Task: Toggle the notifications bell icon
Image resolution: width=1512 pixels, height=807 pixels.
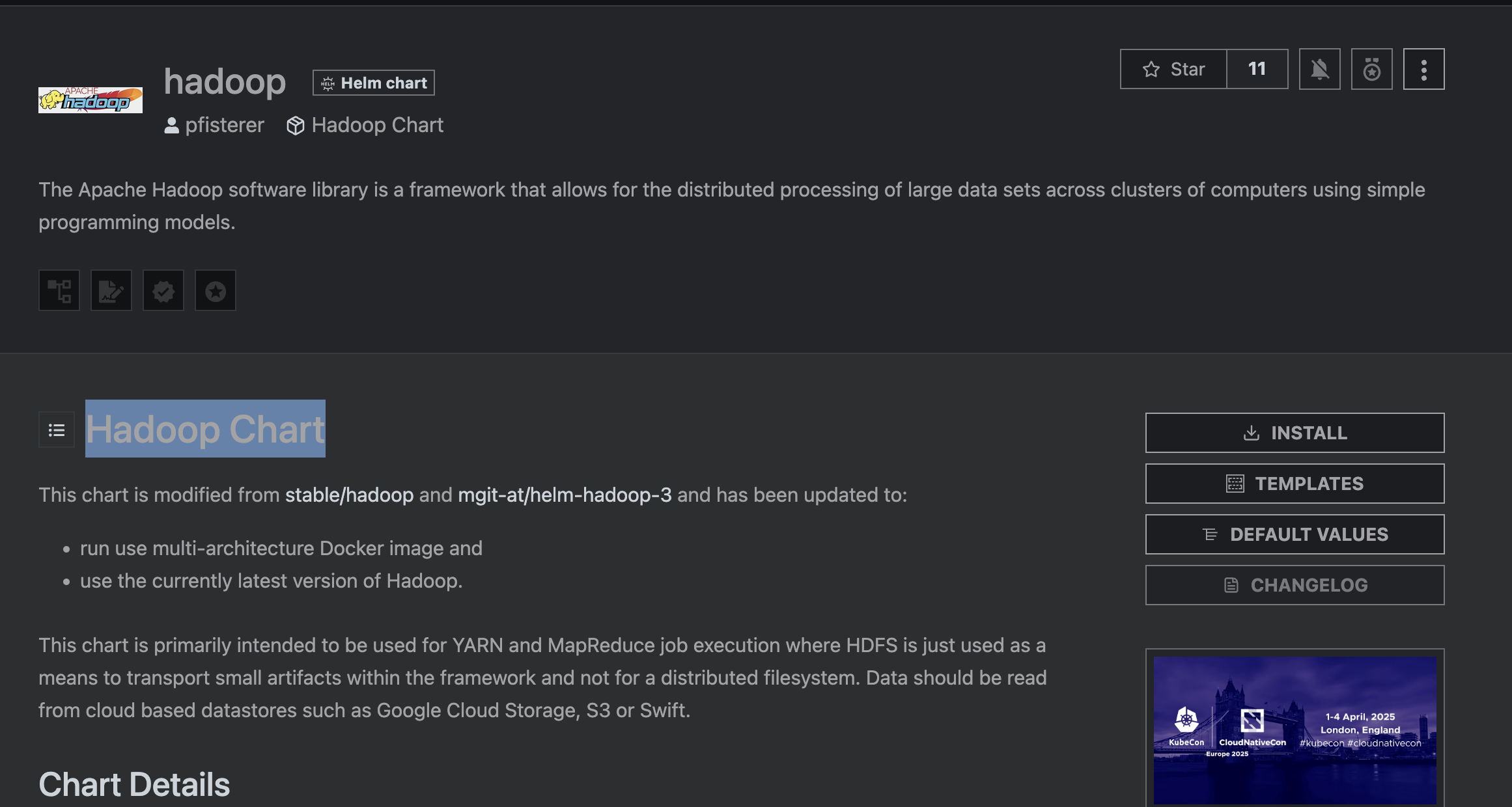Action: click(1319, 69)
